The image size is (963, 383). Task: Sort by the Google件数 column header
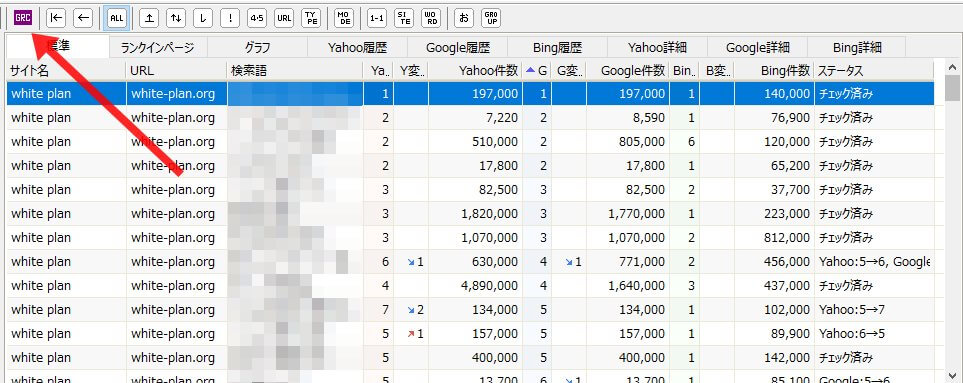pos(633,71)
